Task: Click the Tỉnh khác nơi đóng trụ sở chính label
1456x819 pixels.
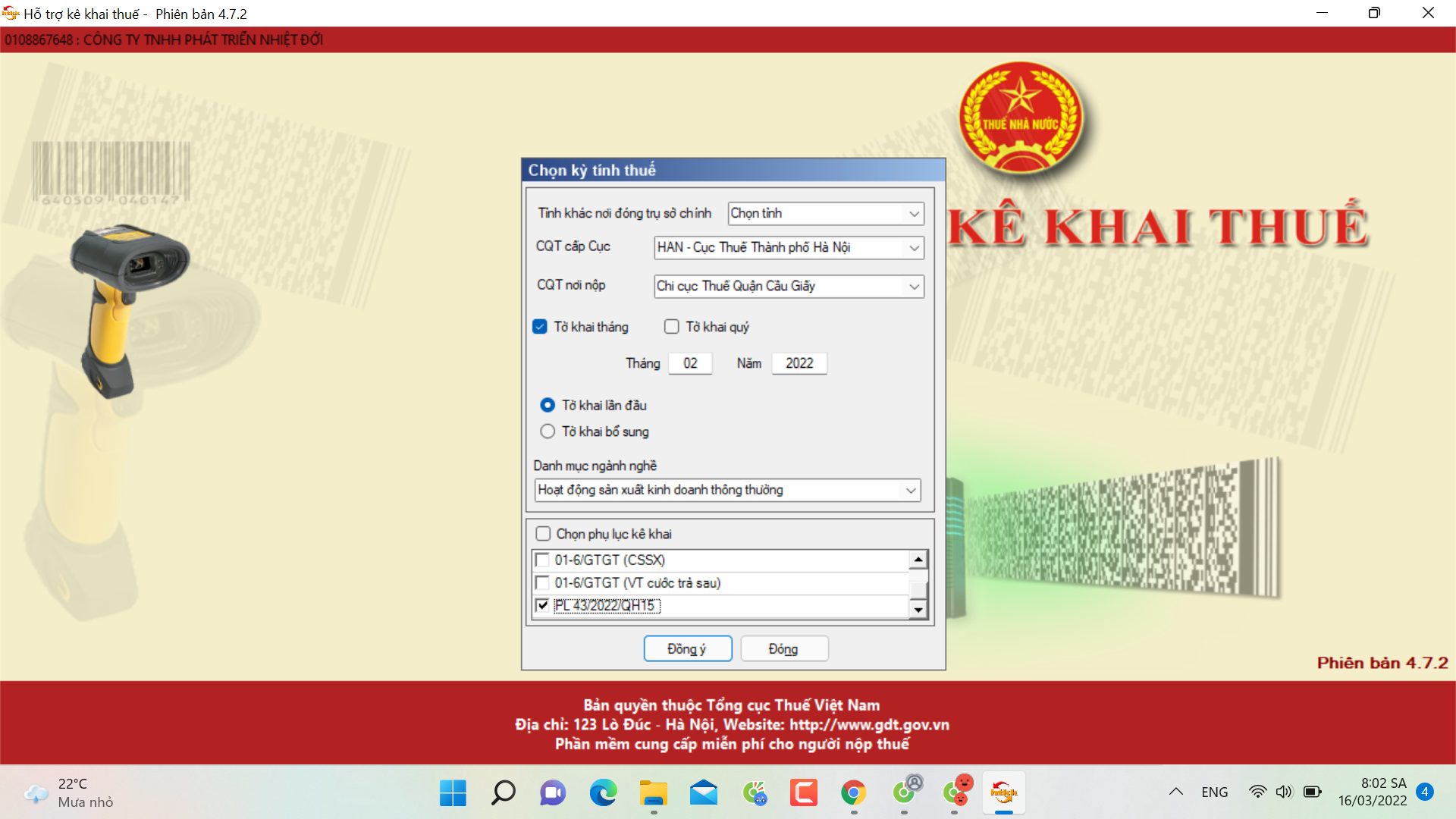Action: point(625,213)
